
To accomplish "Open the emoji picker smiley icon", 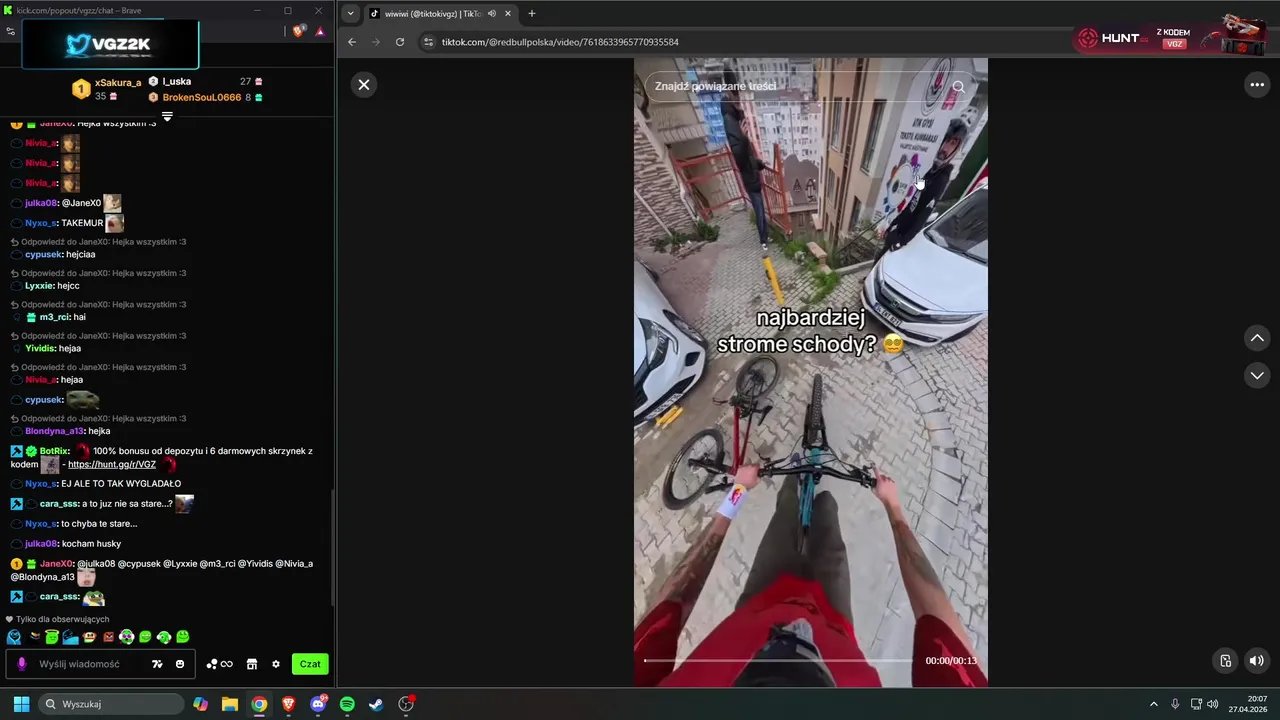I will pyautogui.click(x=180, y=664).
